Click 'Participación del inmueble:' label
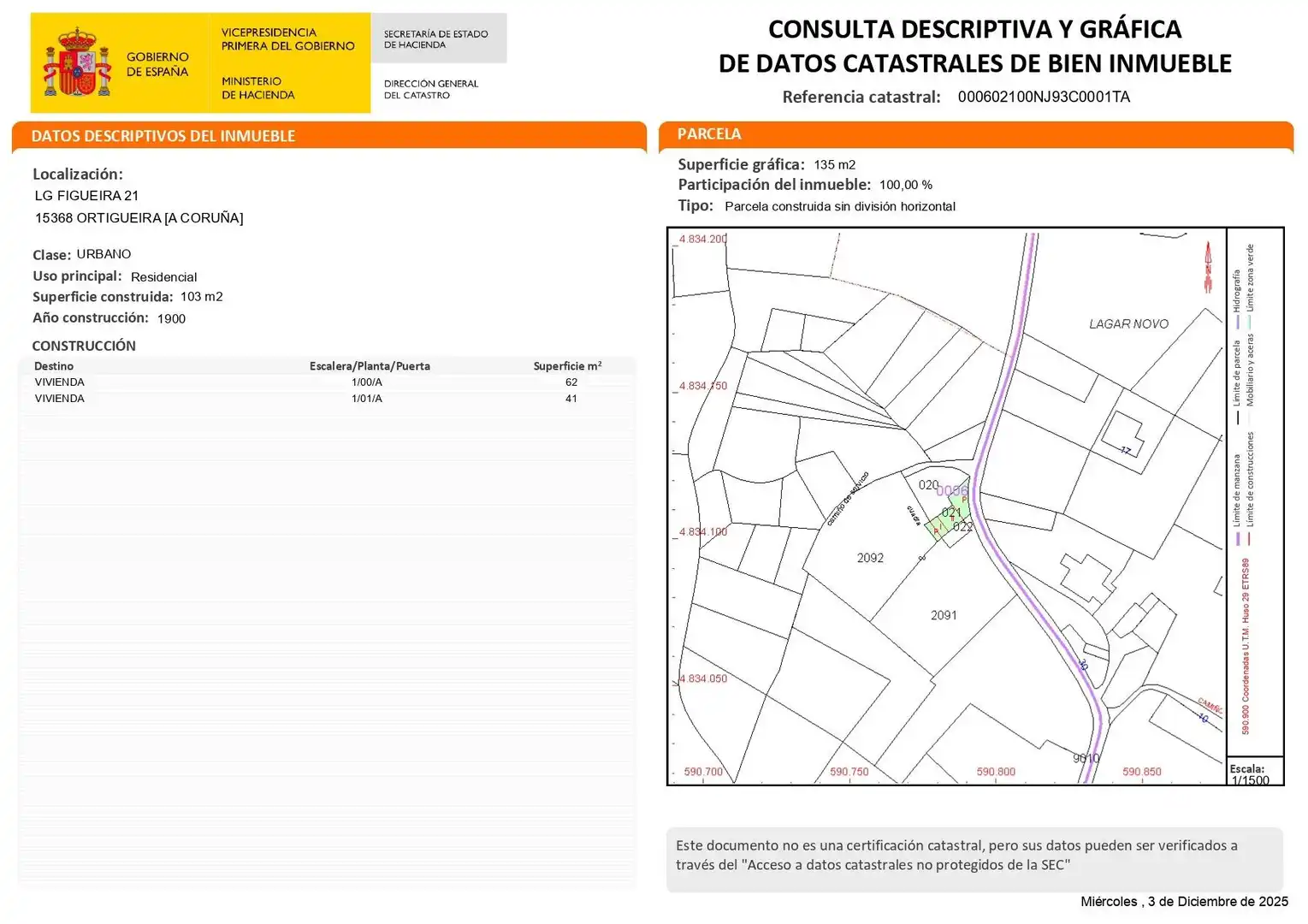The height and width of the screenshot is (924, 1308). 774,185
